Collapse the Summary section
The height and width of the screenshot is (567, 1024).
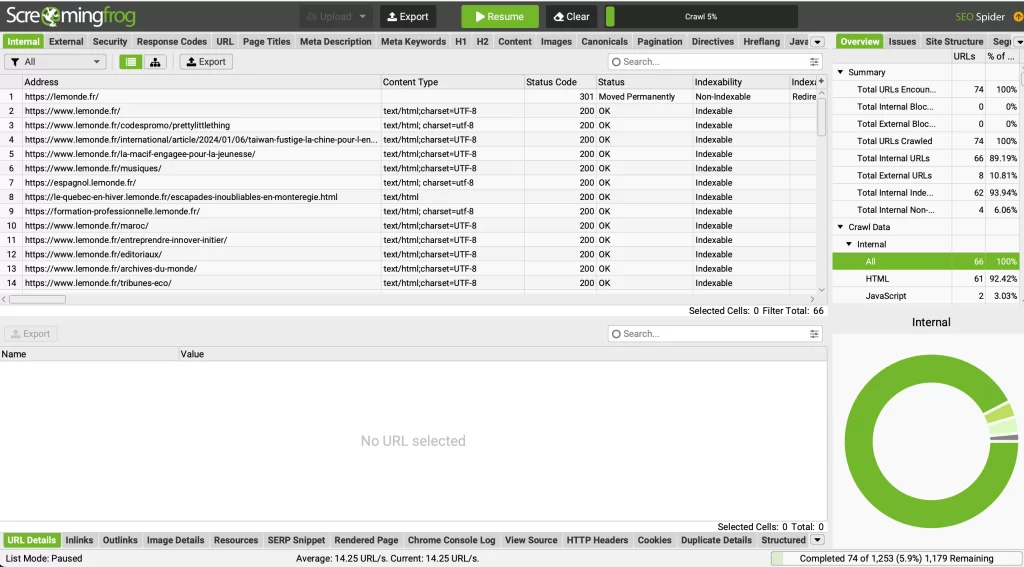[840, 73]
